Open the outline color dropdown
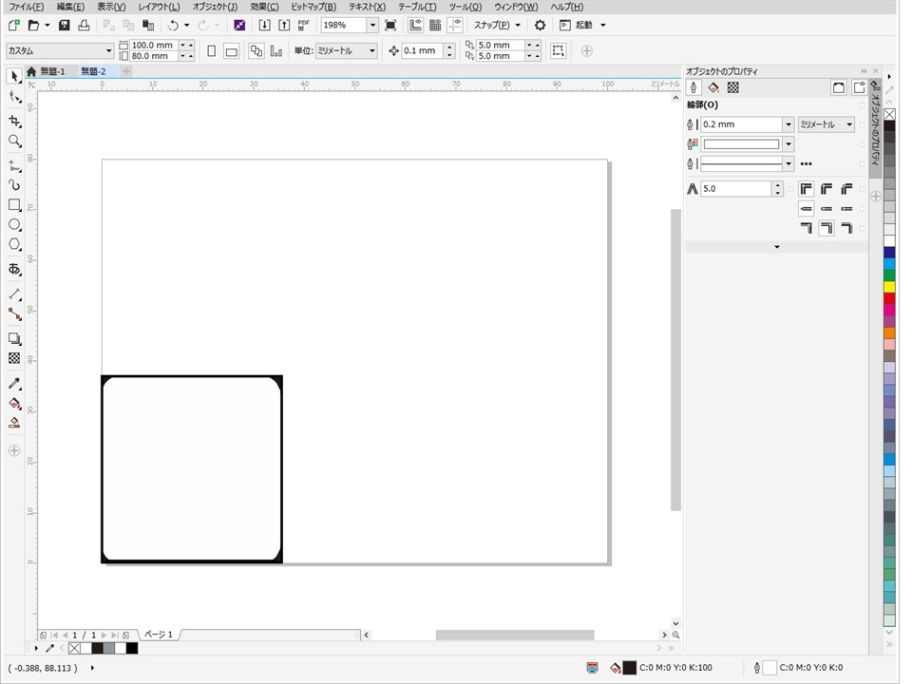 pyautogui.click(x=788, y=144)
